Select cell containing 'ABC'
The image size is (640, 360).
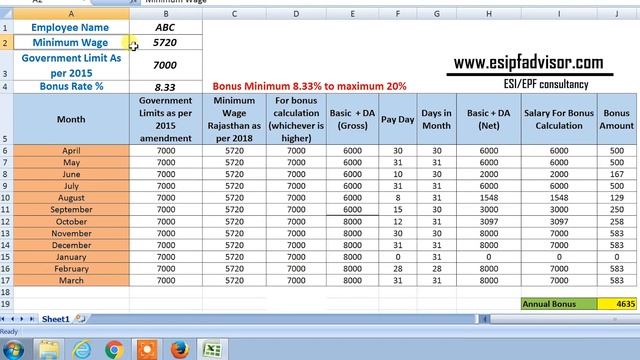166,27
